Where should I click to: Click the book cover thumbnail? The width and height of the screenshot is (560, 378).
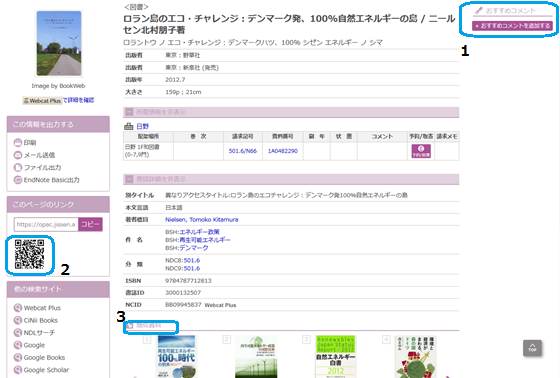coord(59,43)
